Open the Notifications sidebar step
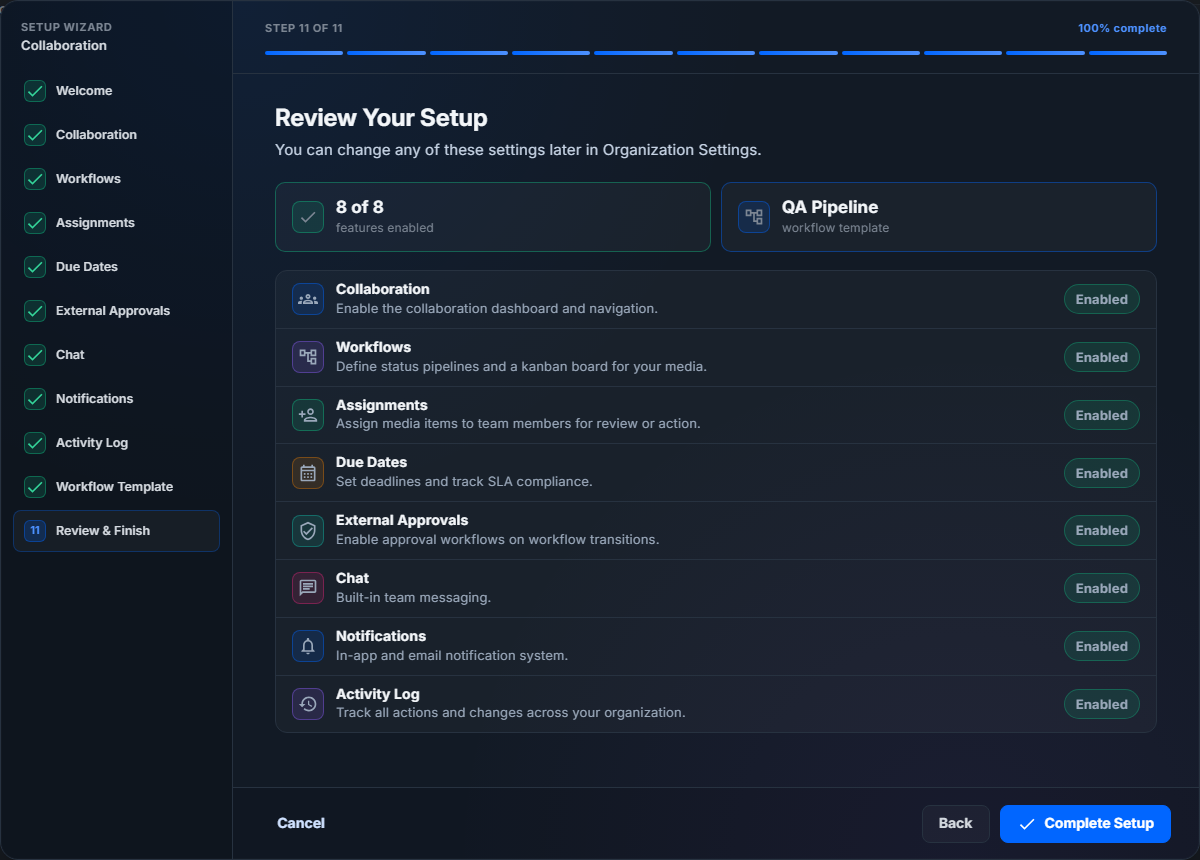1200x860 pixels. pyautogui.click(x=116, y=399)
